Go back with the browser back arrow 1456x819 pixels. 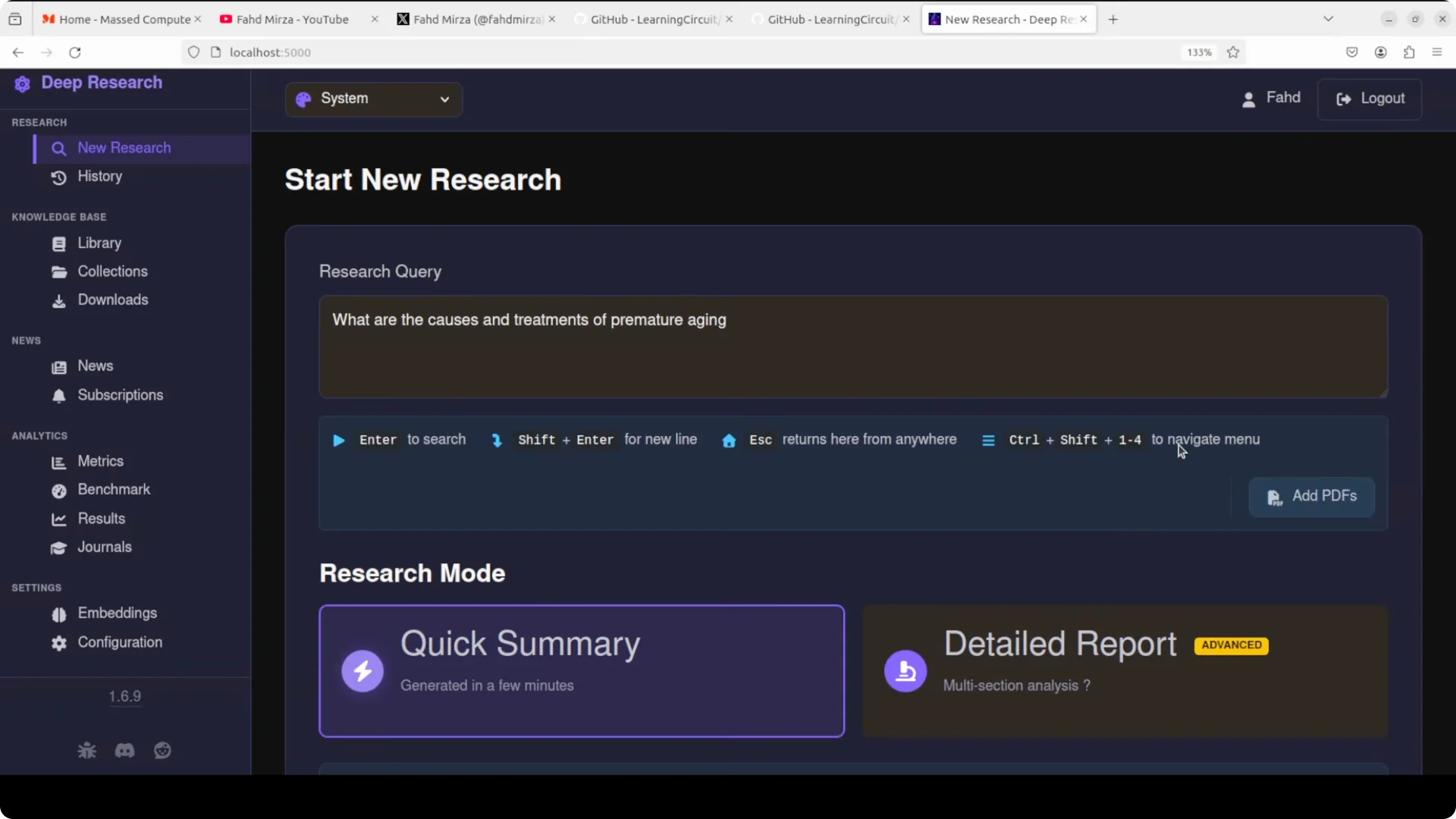pos(18,52)
